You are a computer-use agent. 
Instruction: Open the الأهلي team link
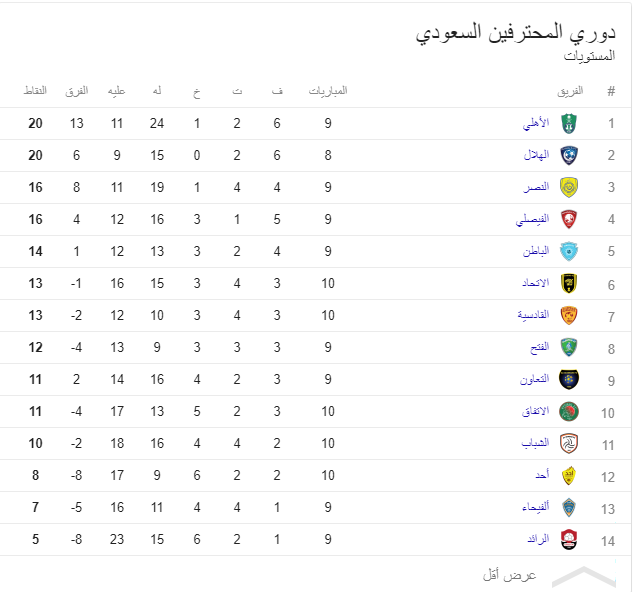(x=536, y=123)
